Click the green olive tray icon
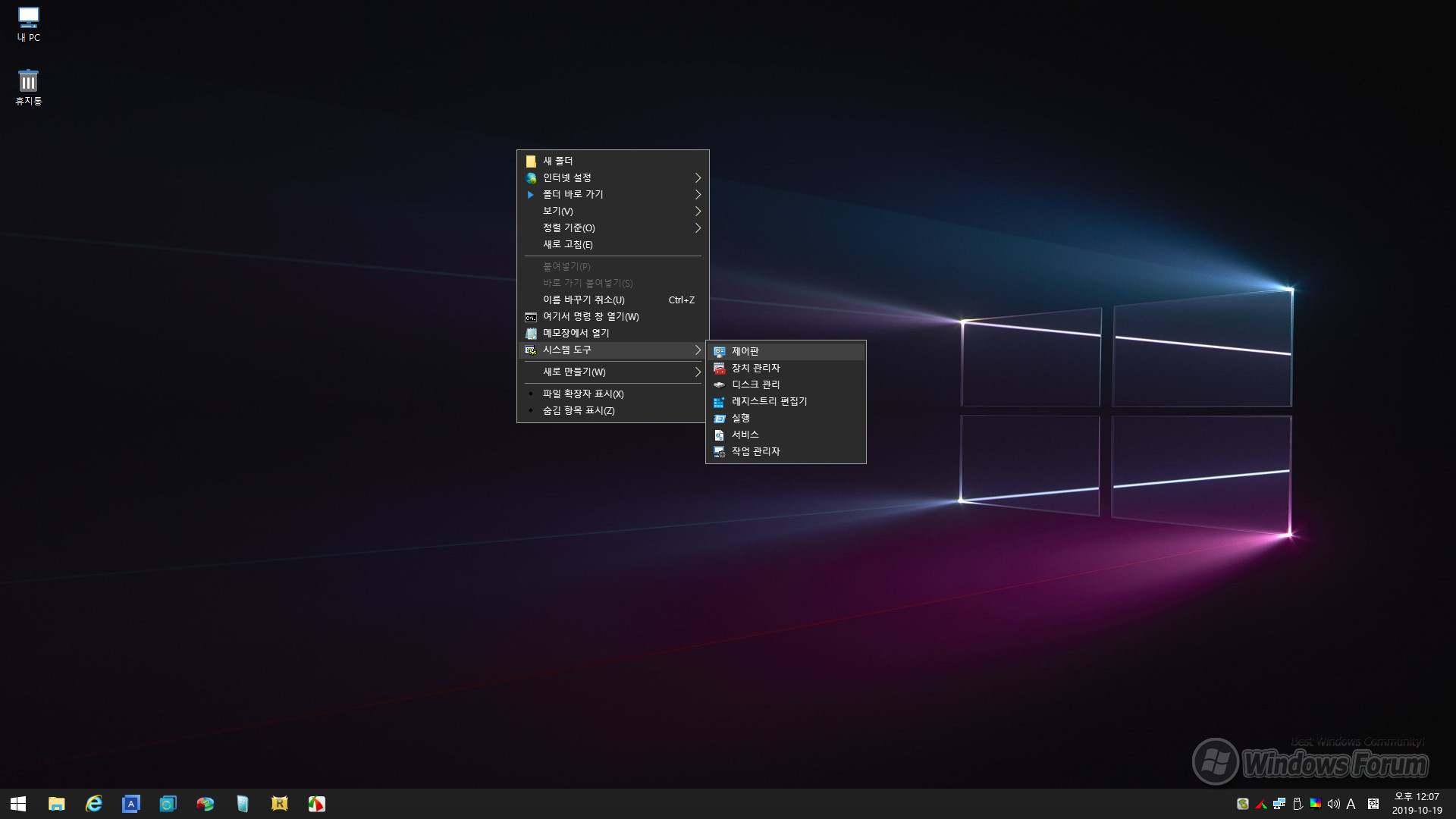 tap(1243, 804)
